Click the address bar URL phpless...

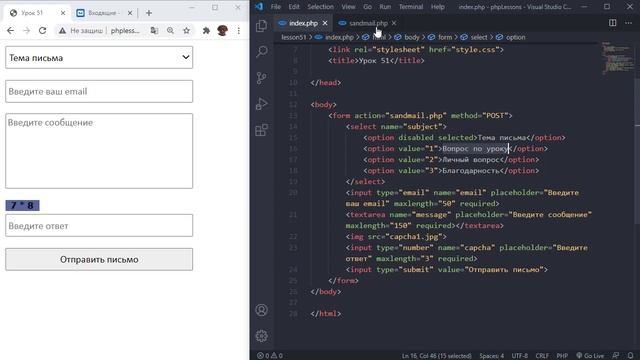point(125,31)
